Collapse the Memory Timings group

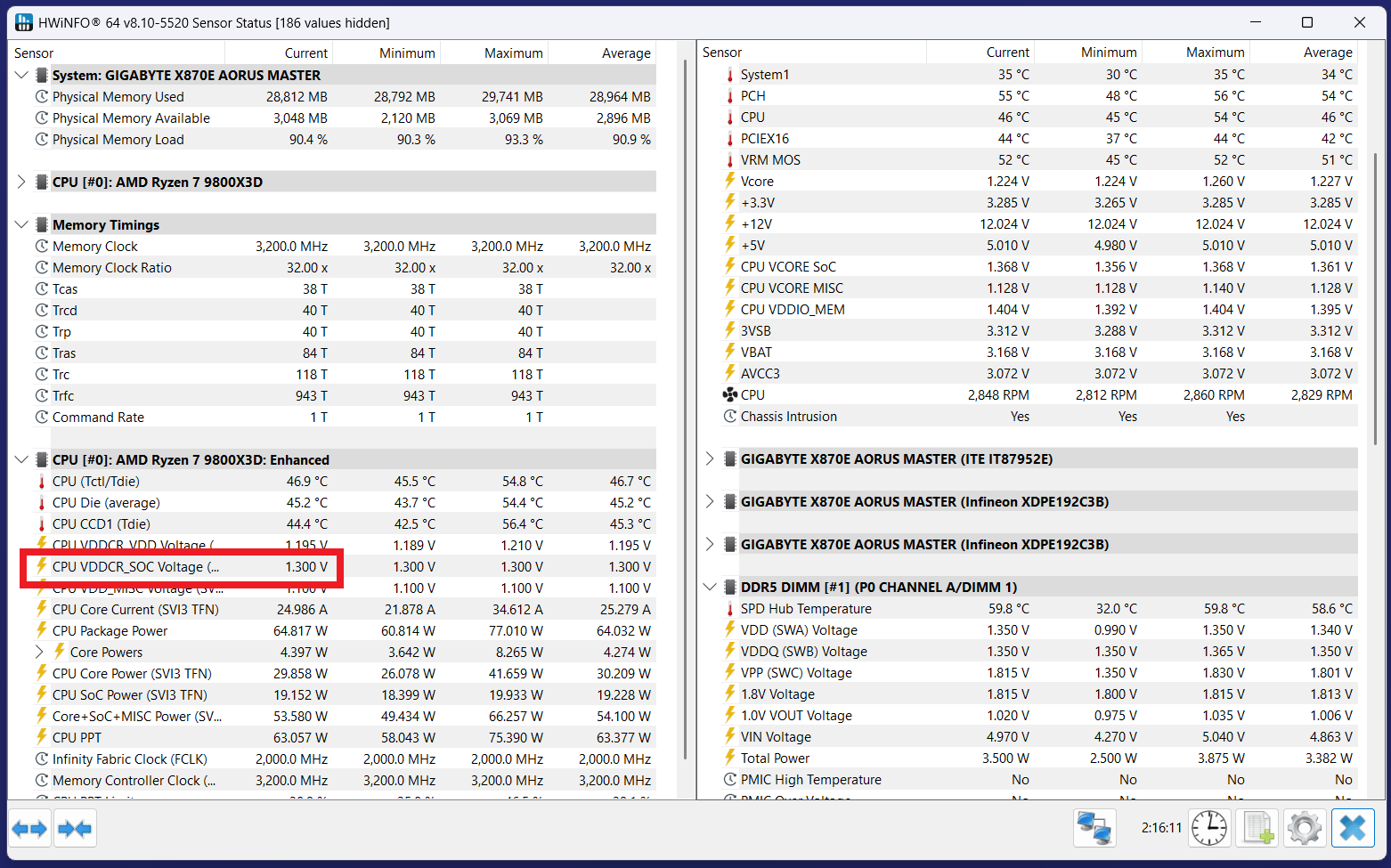click(x=21, y=224)
